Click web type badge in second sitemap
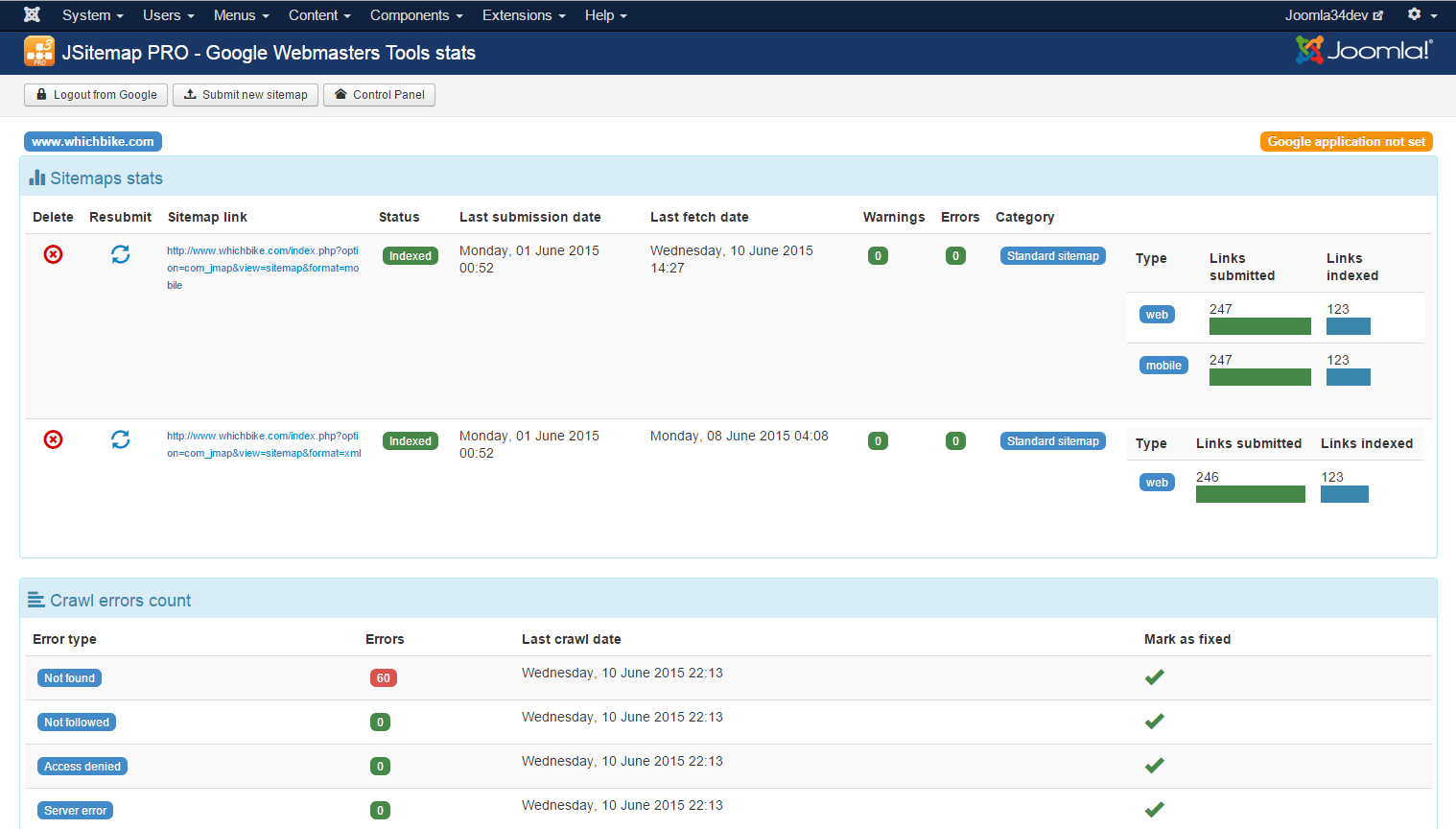The height and width of the screenshot is (829, 1456). click(x=1157, y=483)
